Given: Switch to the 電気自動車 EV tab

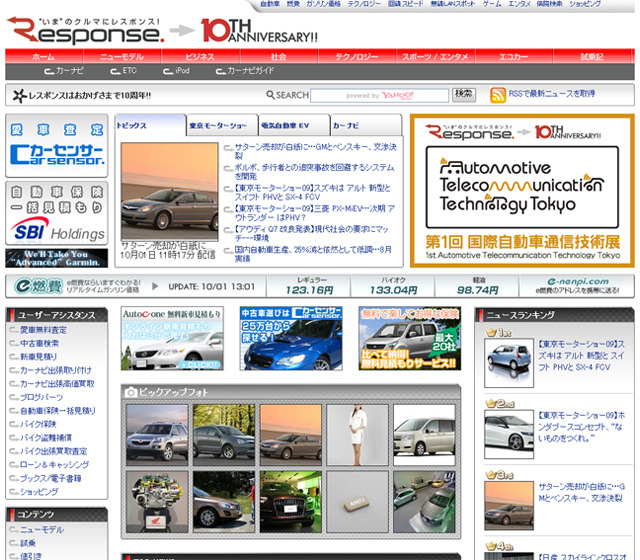Looking at the screenshot, I should coord(294,125).
